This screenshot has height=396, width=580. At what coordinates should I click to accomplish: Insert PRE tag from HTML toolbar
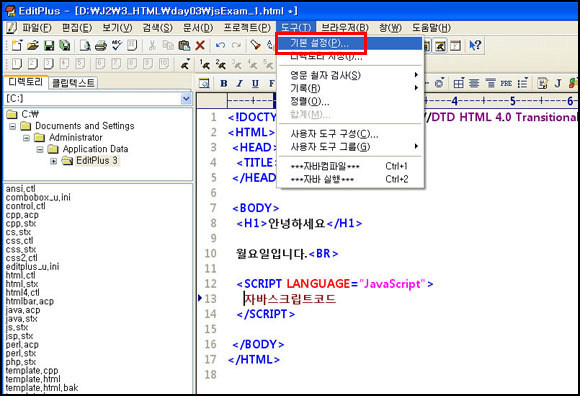(x=506, y=83)
